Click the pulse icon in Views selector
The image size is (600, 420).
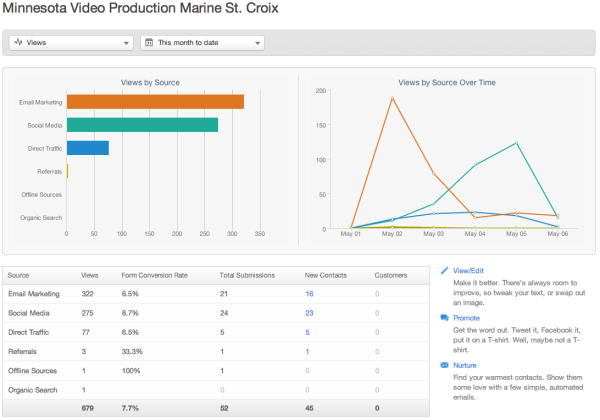pyautogui.click(x=18, y=43)
